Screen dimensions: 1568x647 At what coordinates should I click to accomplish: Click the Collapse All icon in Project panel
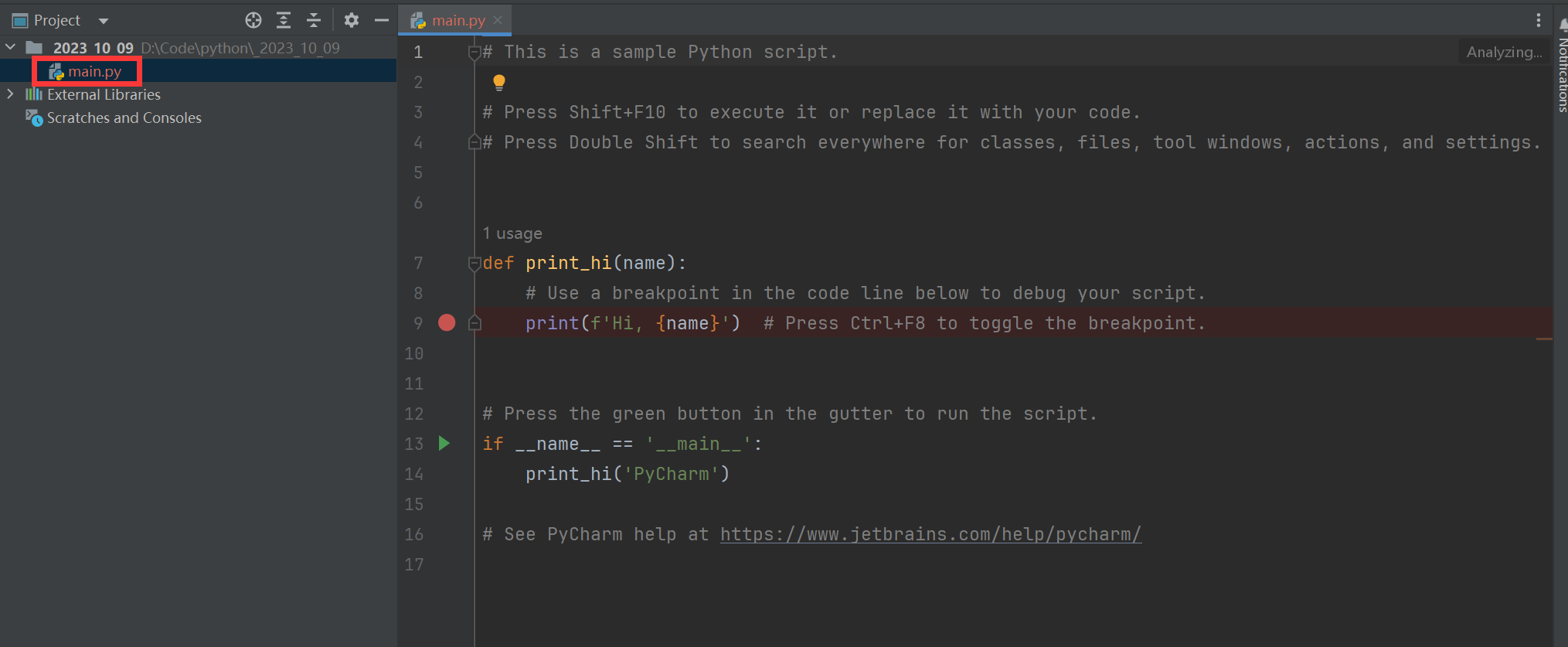[x=314, y=20]
